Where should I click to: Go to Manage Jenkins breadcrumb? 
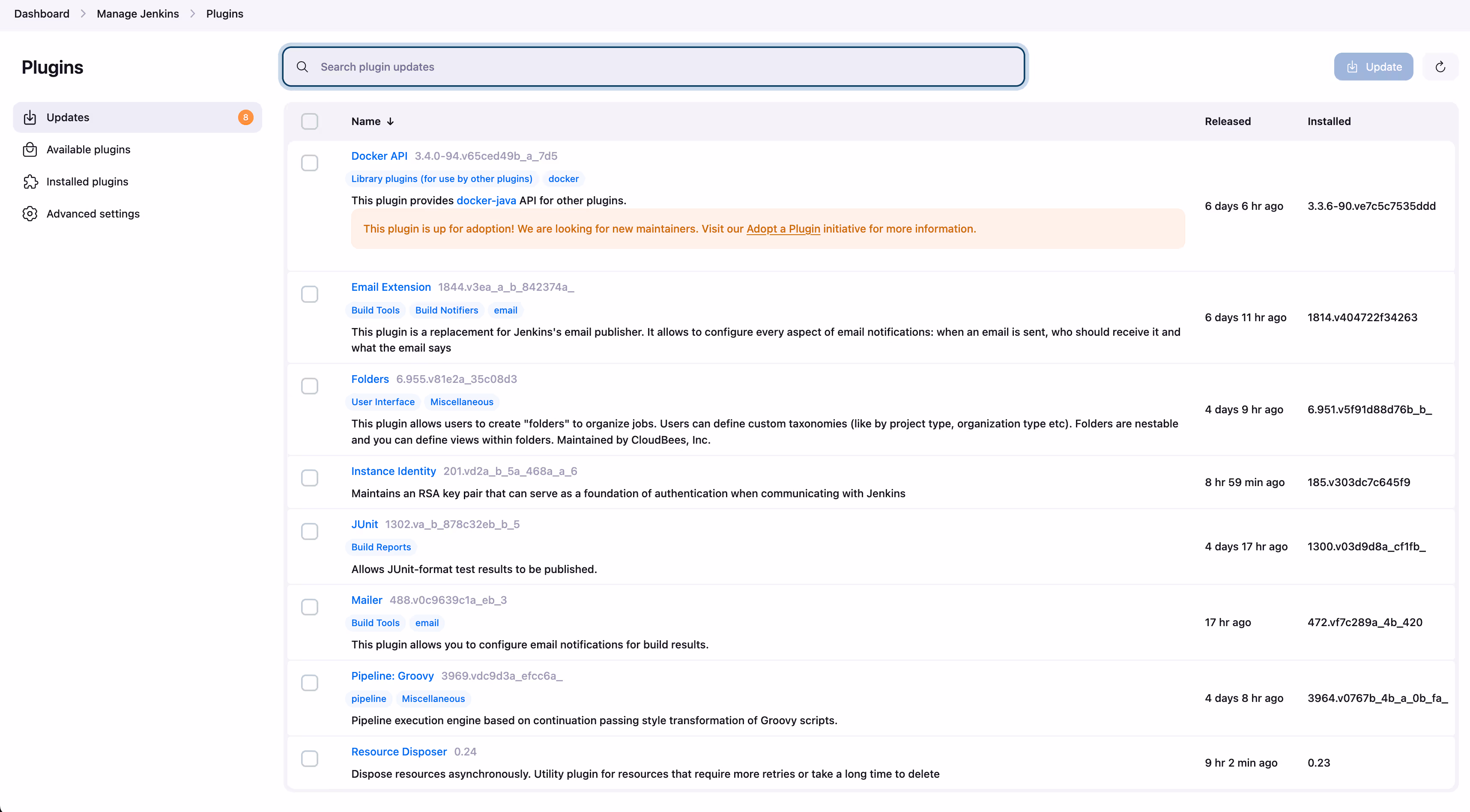tap(137, 14)
